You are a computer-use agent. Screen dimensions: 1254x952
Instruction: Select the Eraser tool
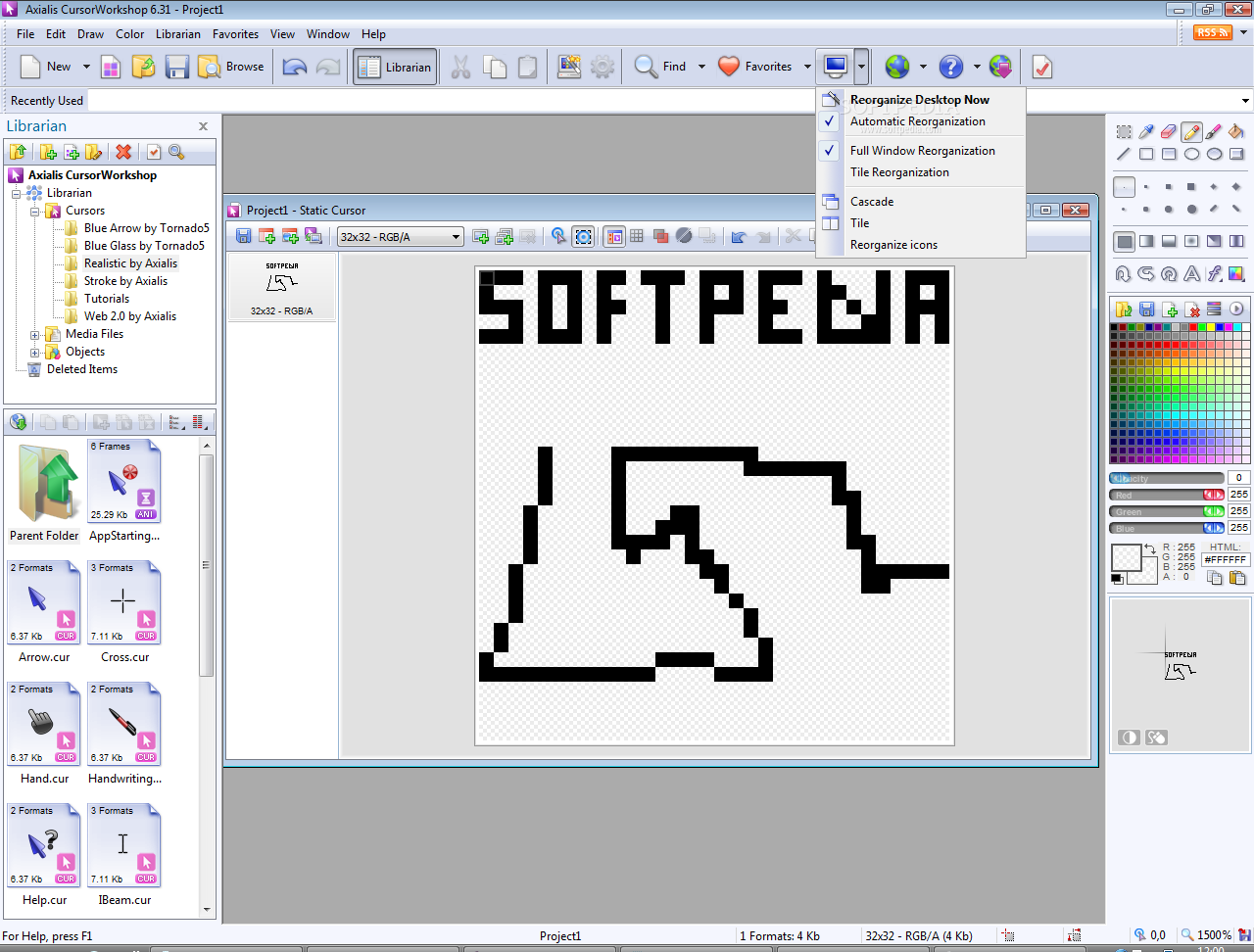click(x=1169, y=131)
